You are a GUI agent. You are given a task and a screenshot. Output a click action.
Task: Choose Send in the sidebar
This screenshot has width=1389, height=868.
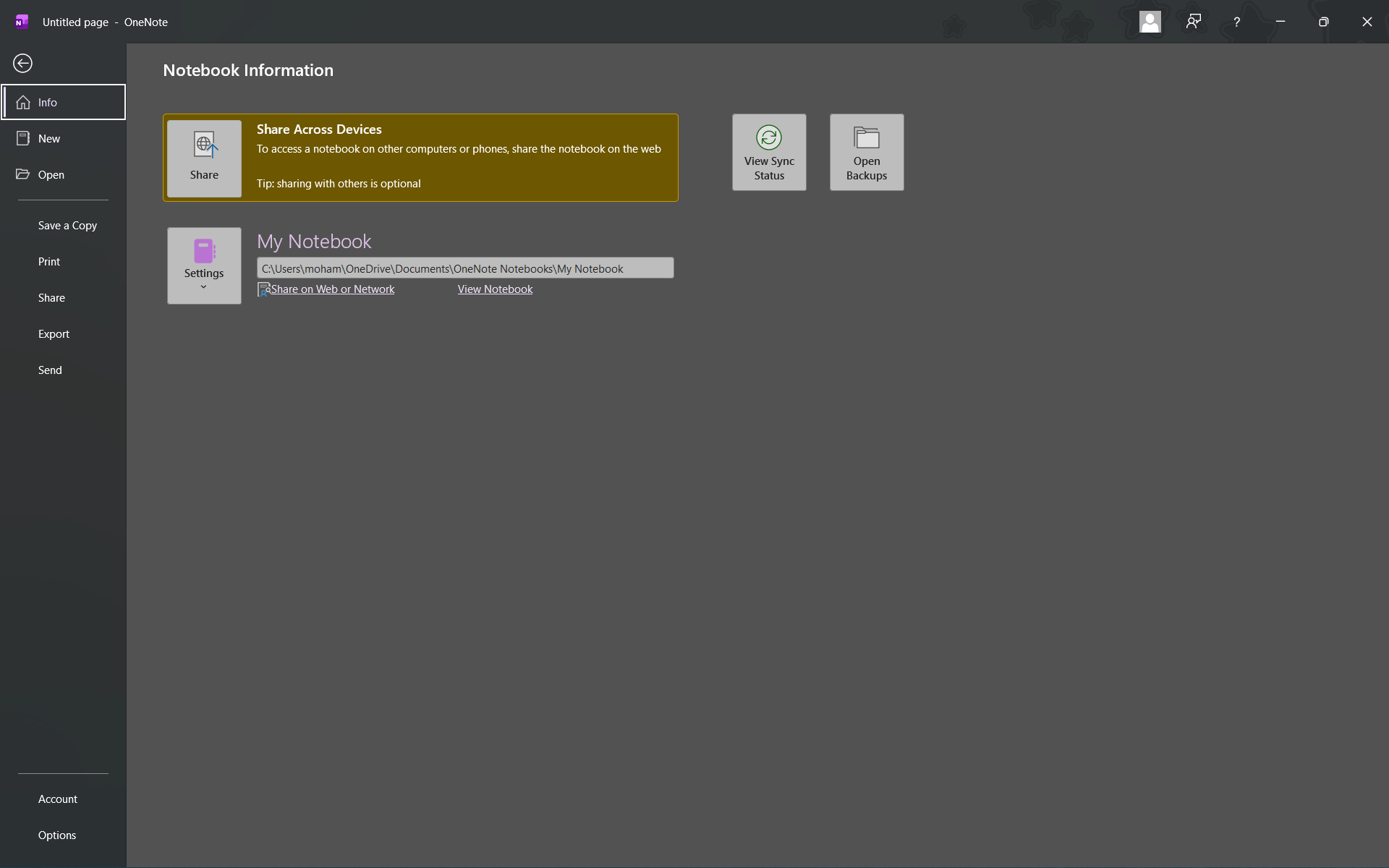tap(64, 370)
